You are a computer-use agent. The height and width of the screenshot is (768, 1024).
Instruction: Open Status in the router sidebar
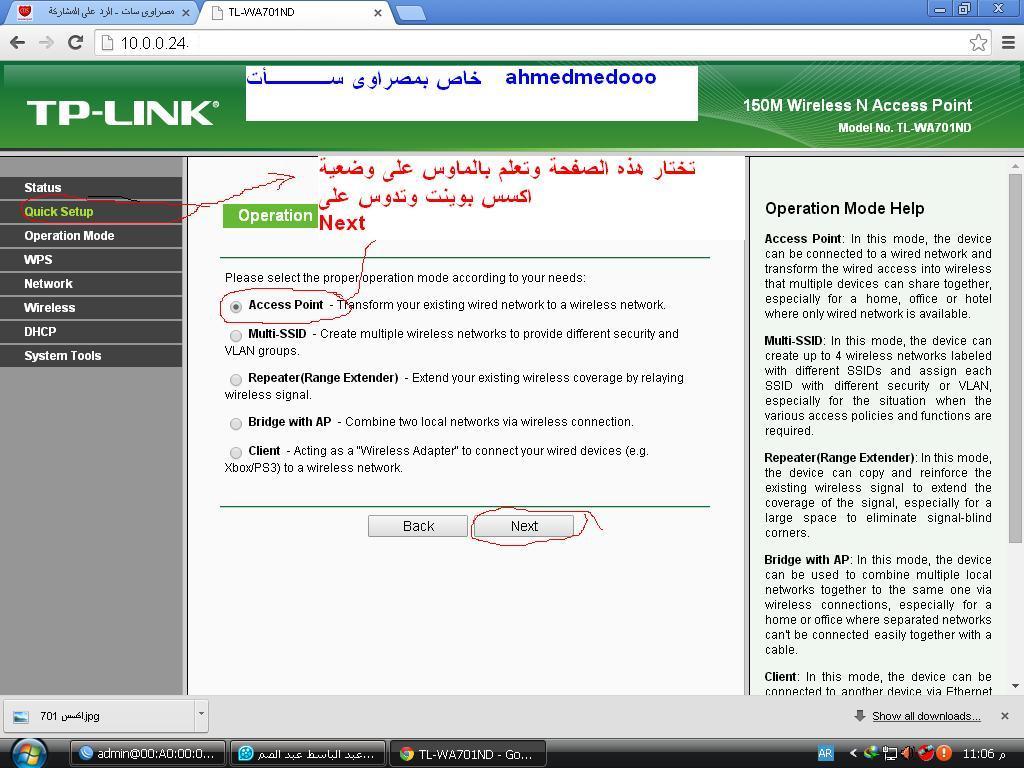point(91,187)
